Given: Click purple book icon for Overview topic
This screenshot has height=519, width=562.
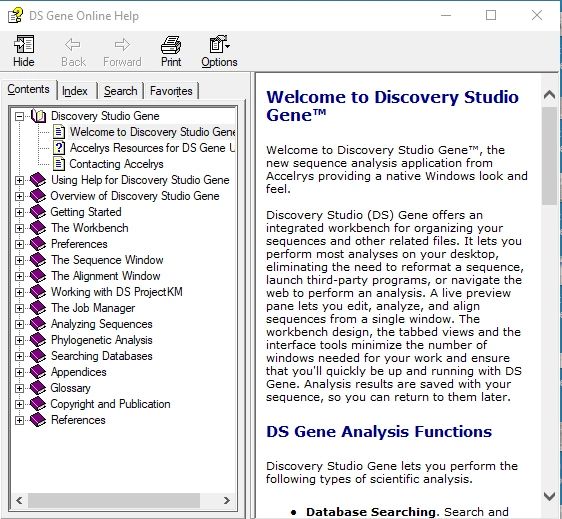Looking at the screenshot, I should coord(38,196).
